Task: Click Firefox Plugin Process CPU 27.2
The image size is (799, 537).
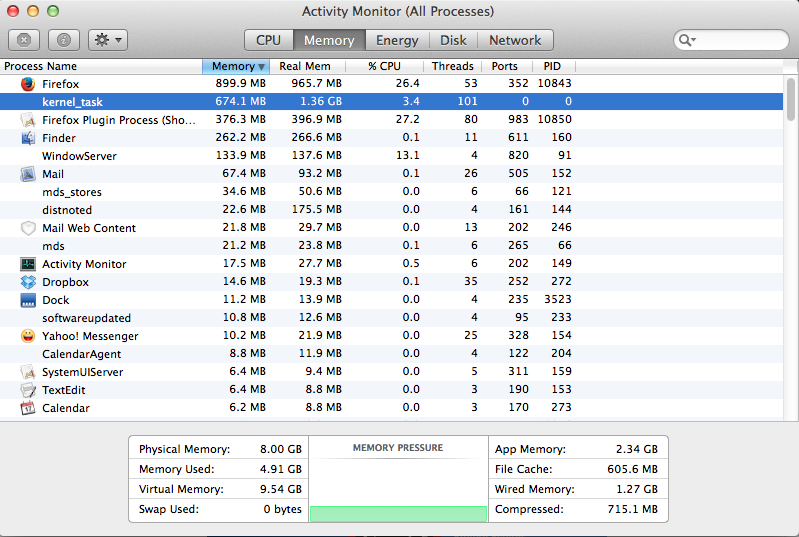Action: pos(408,119)
